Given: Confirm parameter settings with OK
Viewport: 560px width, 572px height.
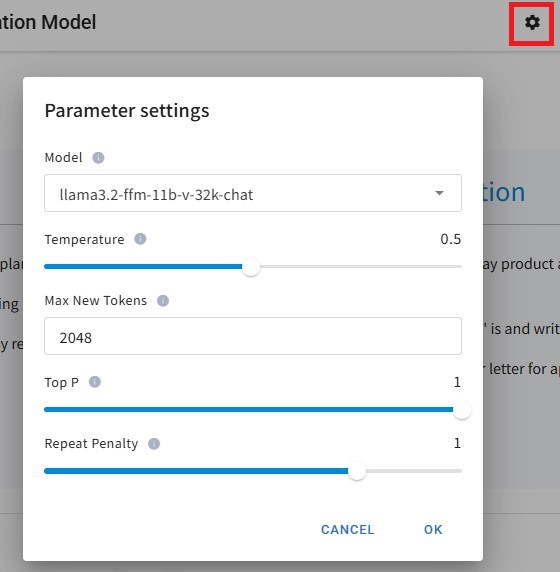Looking at the screenshot, I should [433, 530].
